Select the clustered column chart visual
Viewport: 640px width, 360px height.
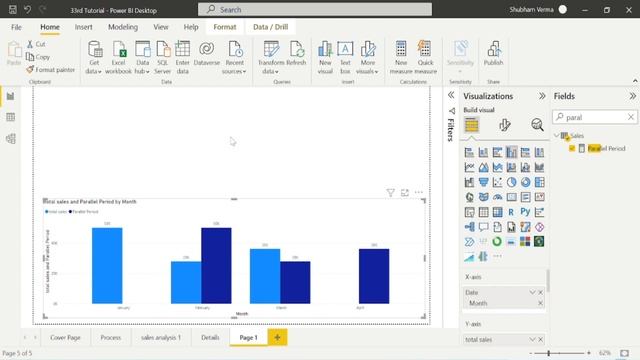(x=511, y=152)
